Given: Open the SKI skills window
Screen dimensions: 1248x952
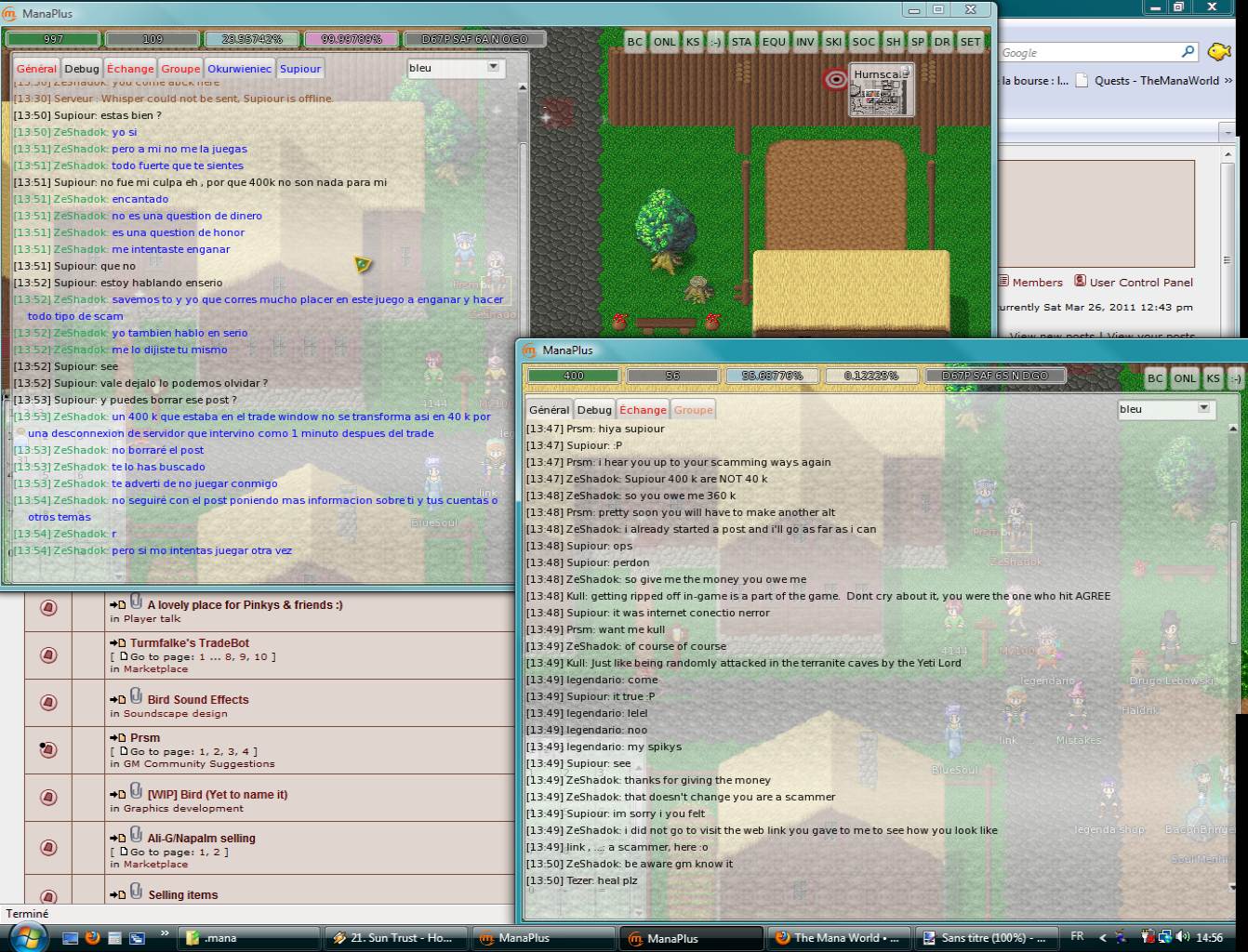Looking at the screenshot, I should coord(833,41).
